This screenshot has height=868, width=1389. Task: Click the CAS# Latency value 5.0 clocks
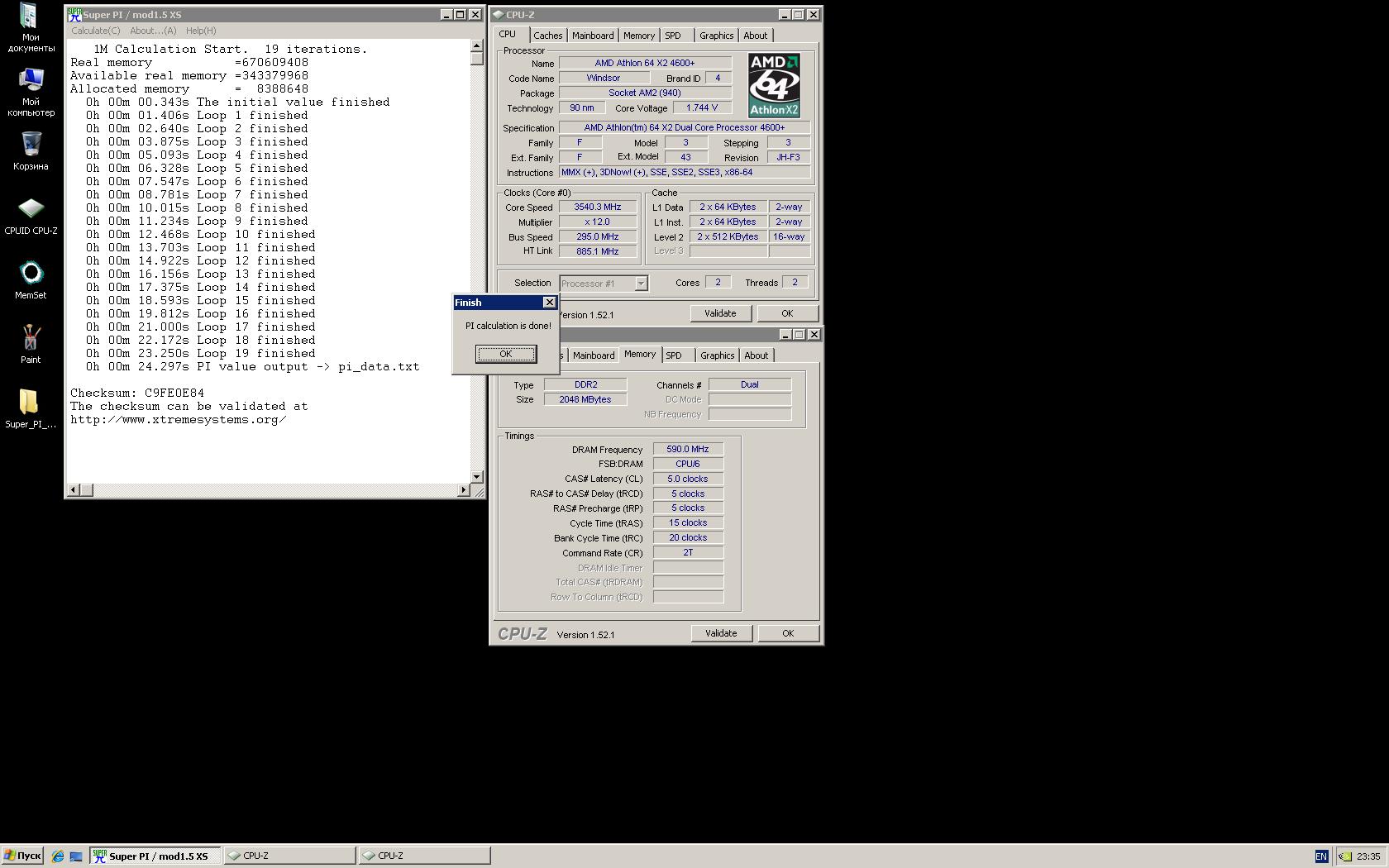(688, 479)
